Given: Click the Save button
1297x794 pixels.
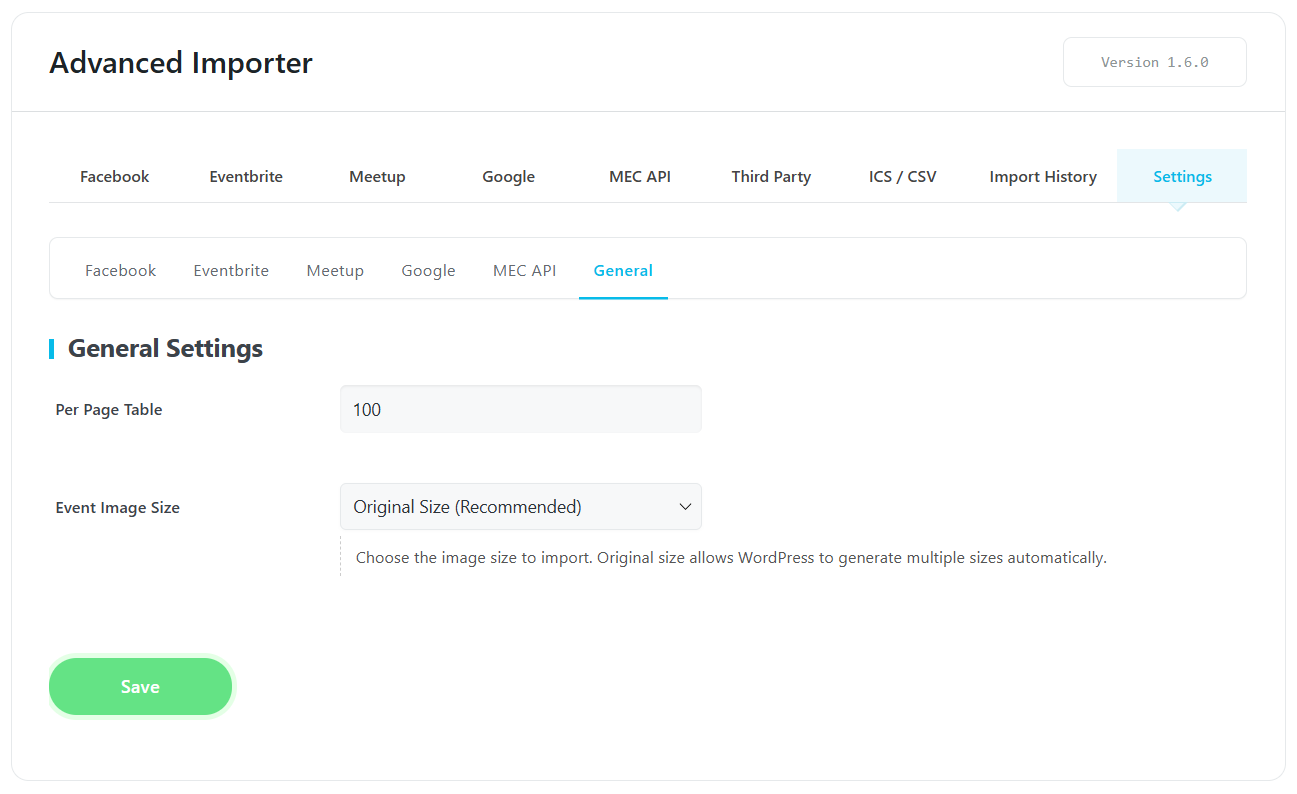Looking at the screenshot, I should 140,686.
